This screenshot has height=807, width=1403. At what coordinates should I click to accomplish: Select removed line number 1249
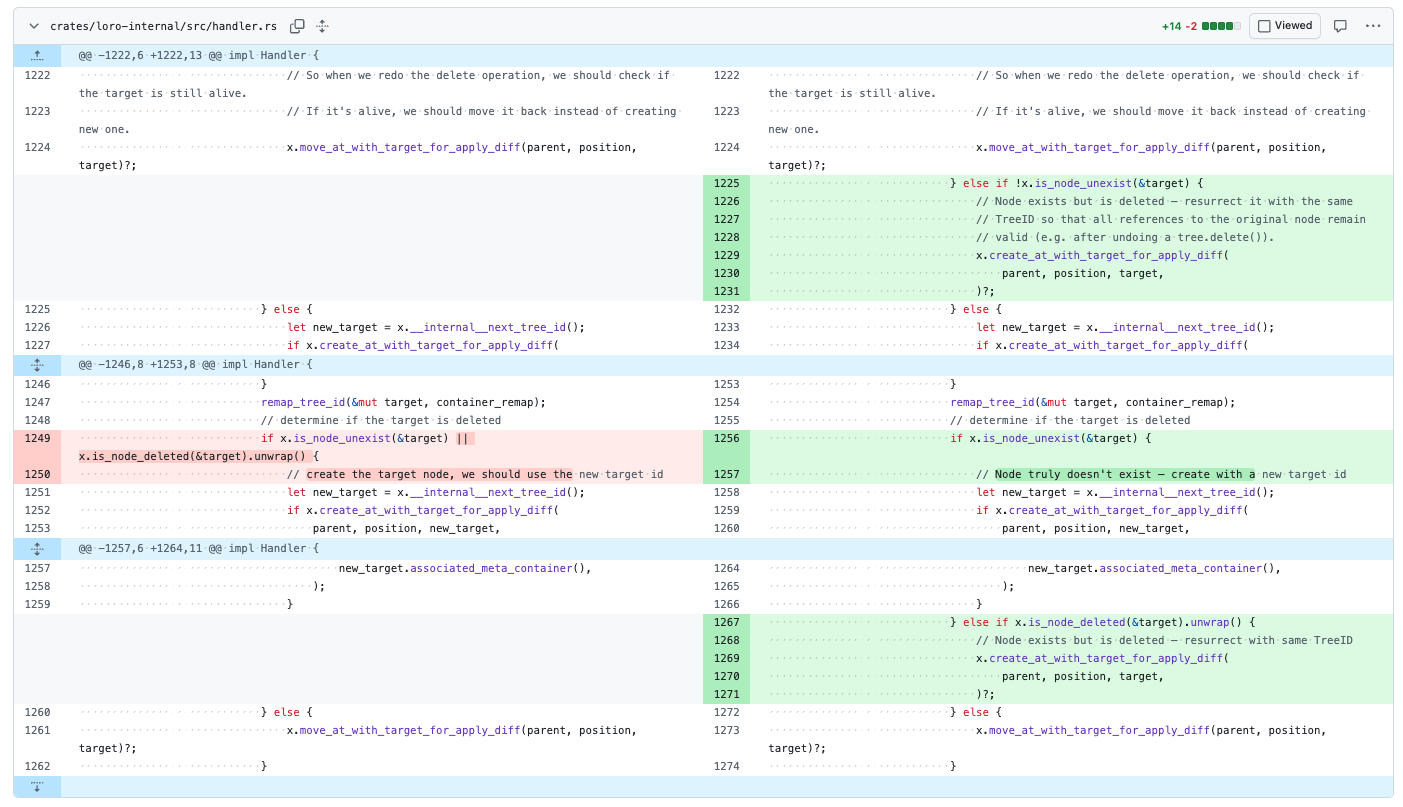pos(37,439)
